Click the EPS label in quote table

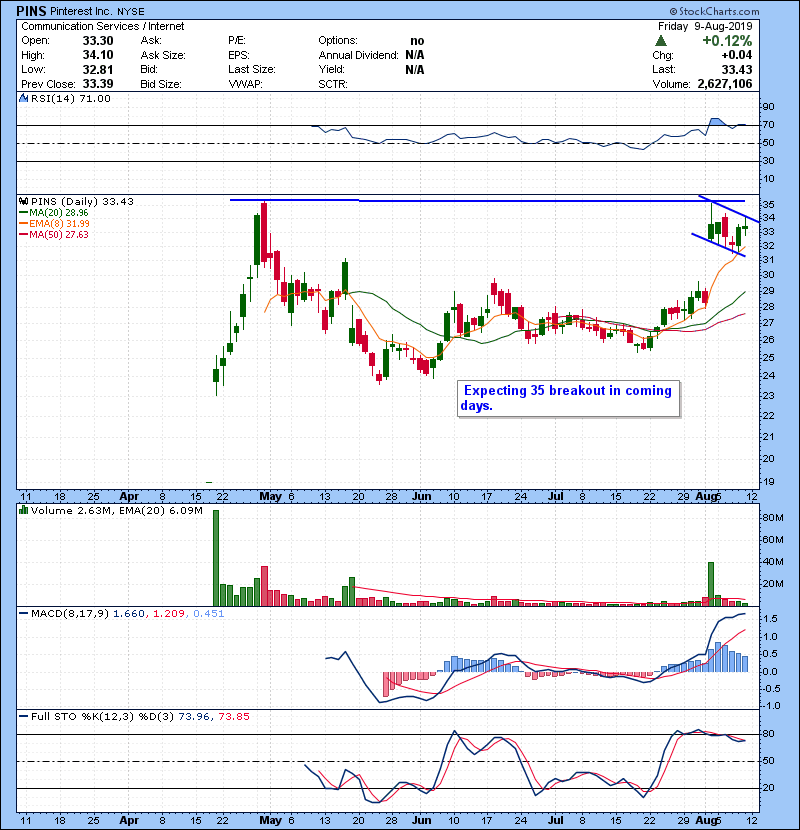239,55
